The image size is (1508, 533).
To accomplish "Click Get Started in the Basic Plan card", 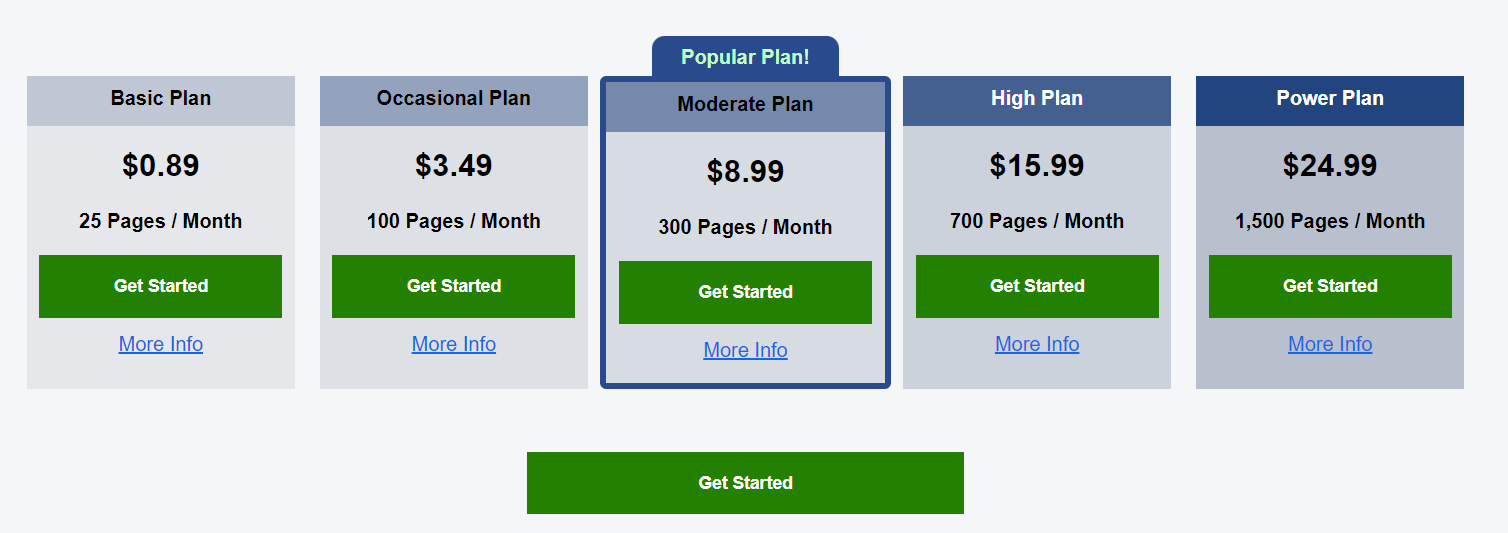I will pyautogui.click(x=160, y=286).
